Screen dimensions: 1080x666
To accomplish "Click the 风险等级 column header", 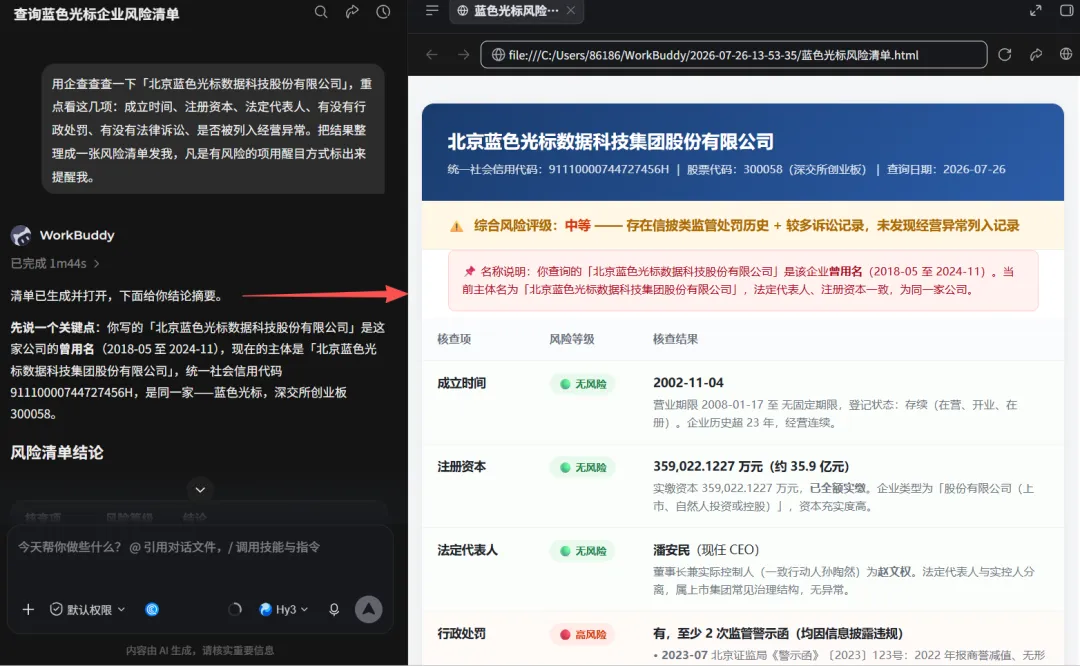I will pos(572,339).
